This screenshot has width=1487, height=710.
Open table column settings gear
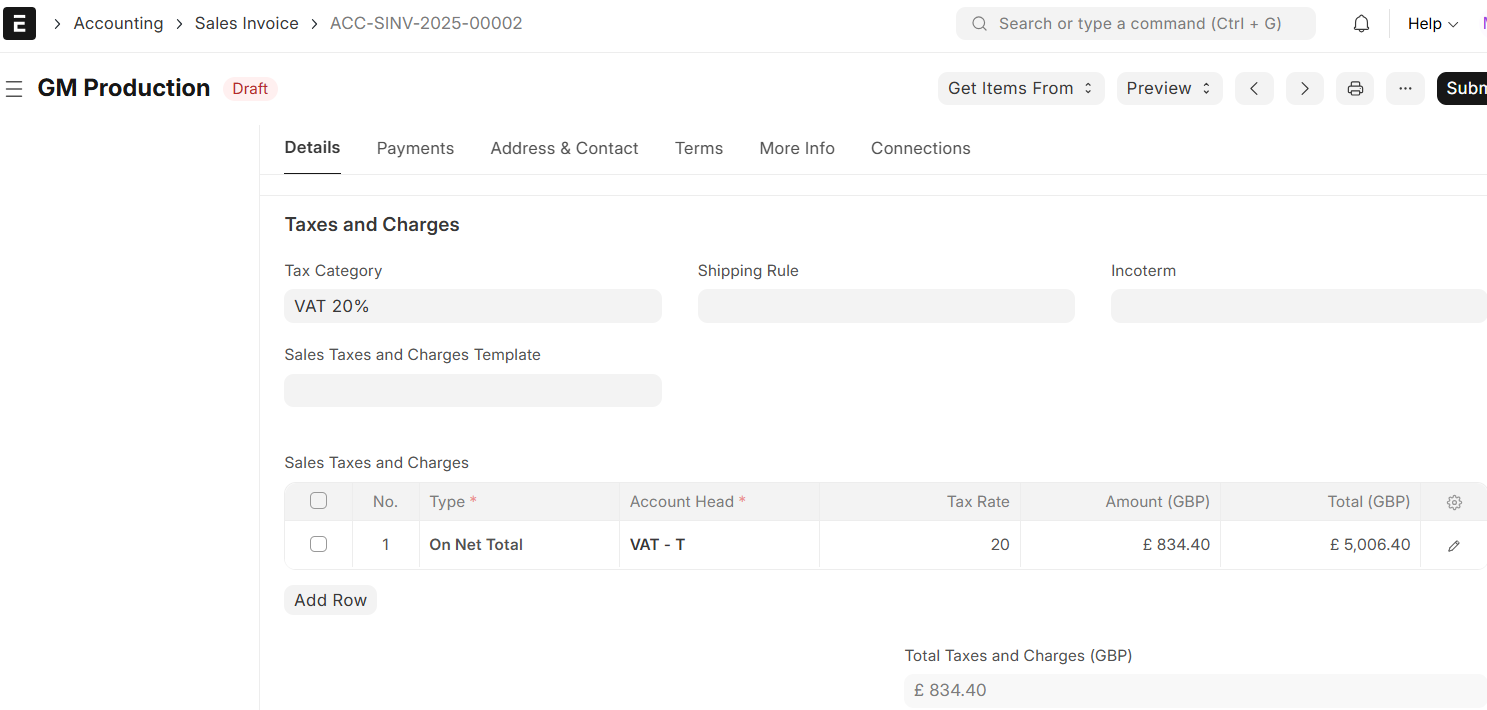(x=1454, y=502)
